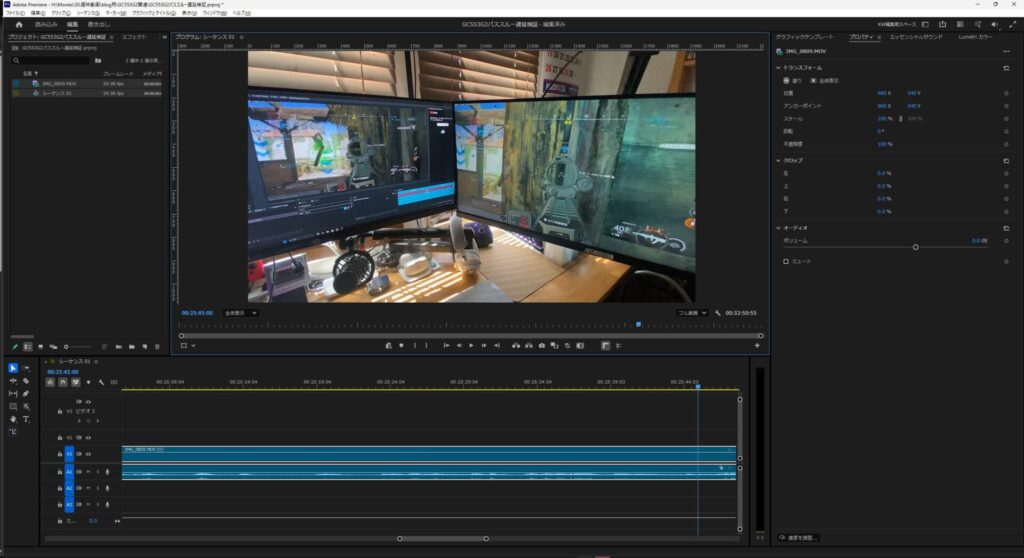The width and height of the screenshot is (1024, 558).
Task: Go to Out point
Action: (497, 346)
